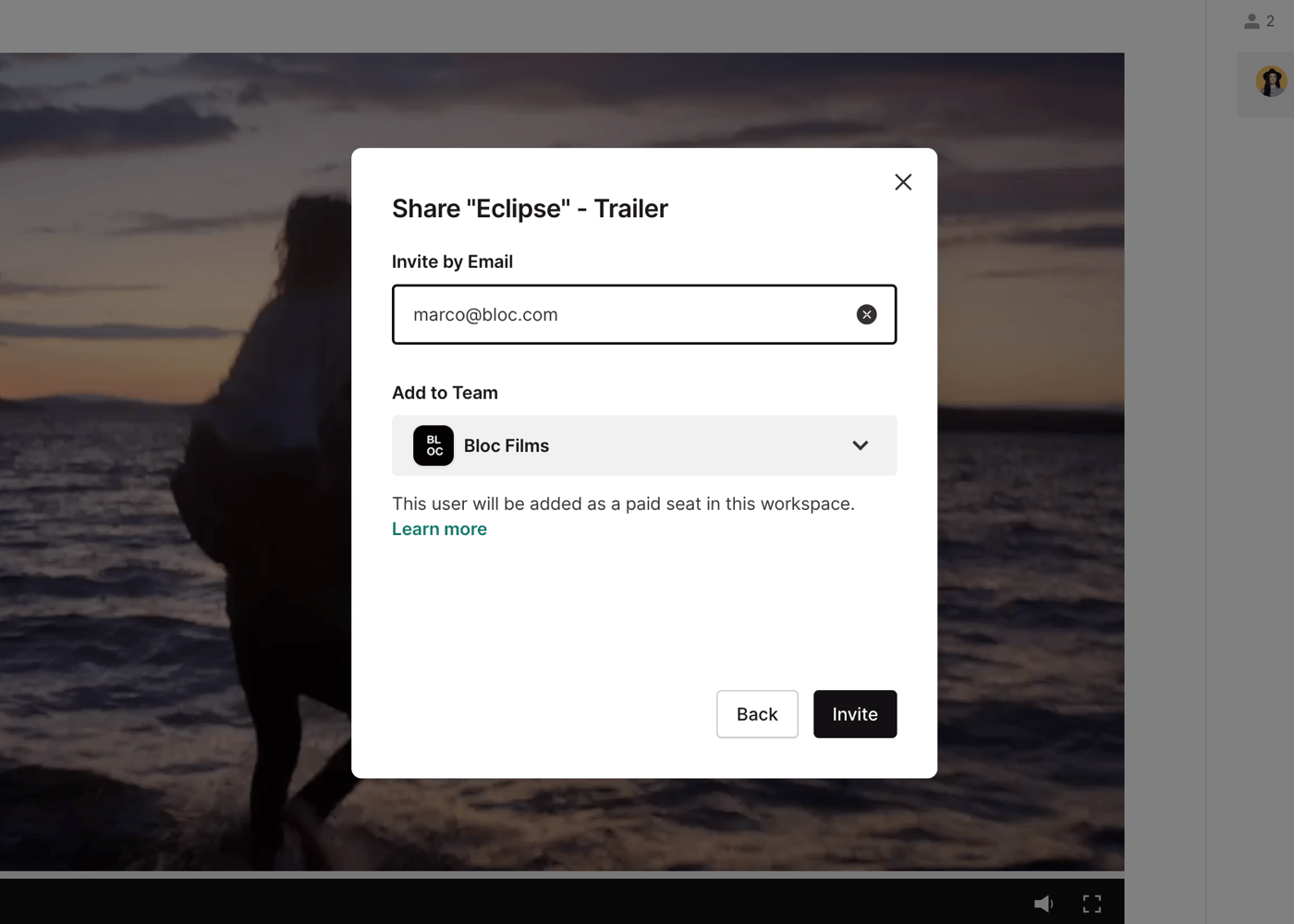Go back with the Back button

click(757, 714)
